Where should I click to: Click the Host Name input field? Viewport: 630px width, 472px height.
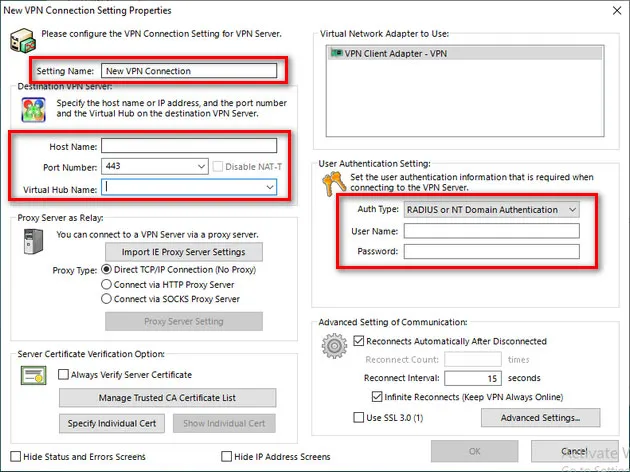point(188,146)
